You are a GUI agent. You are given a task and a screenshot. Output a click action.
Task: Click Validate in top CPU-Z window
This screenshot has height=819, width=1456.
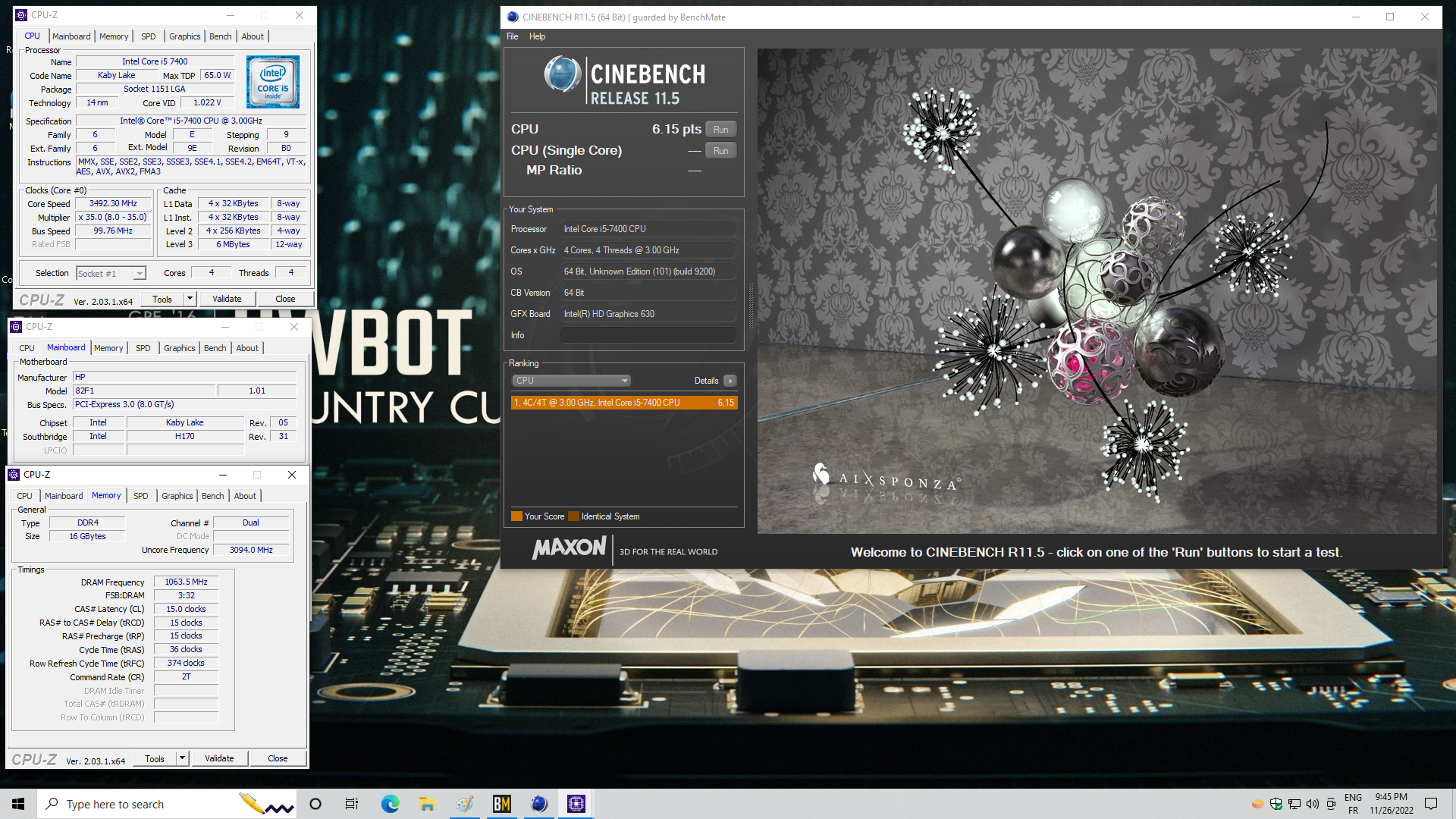point(227,299)
